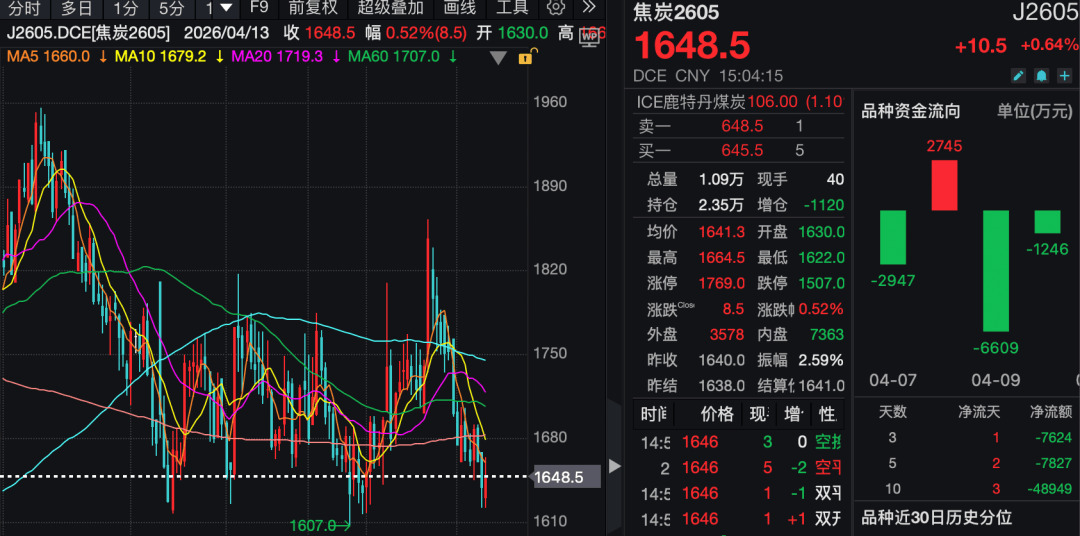
Task: Open chart settings gear icon
Action: click(556, 8)
